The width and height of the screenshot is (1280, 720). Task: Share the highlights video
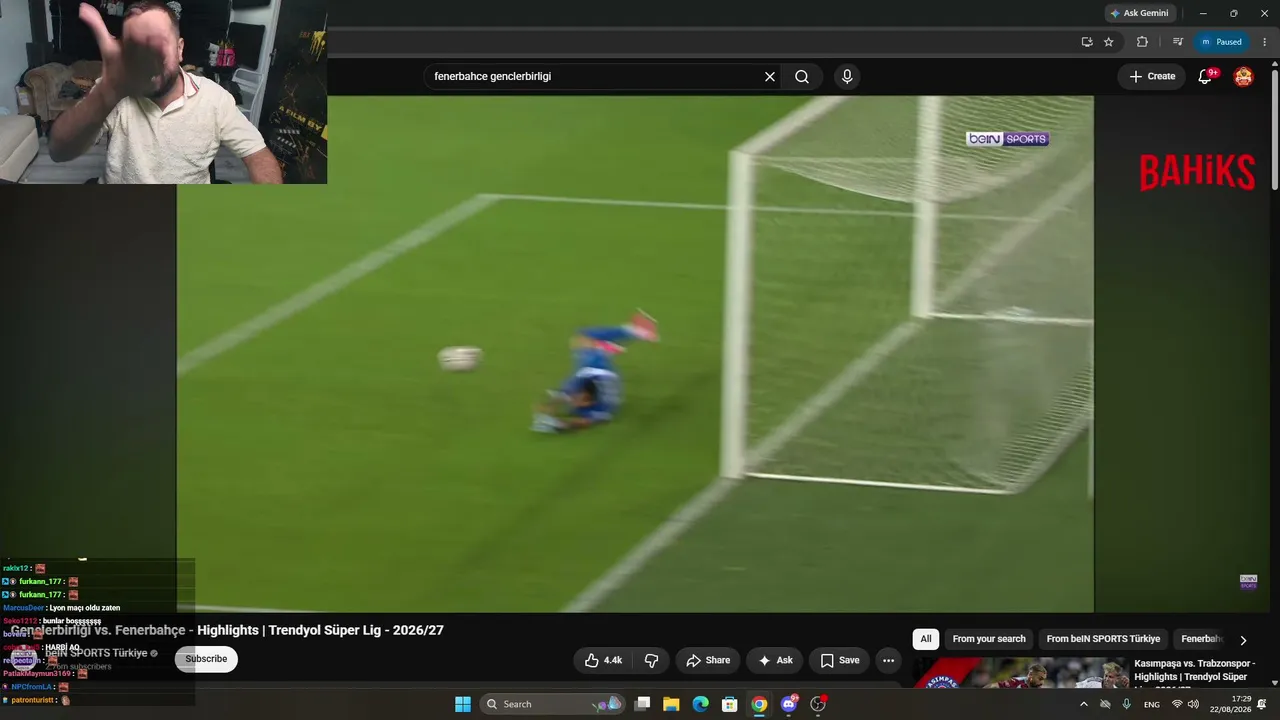[708, 660]
